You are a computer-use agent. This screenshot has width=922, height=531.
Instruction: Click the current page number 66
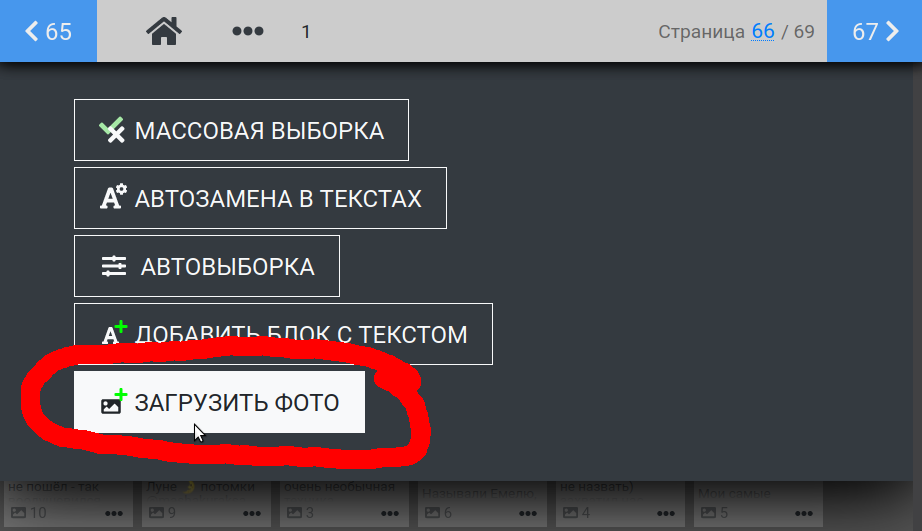click(763, 32)
